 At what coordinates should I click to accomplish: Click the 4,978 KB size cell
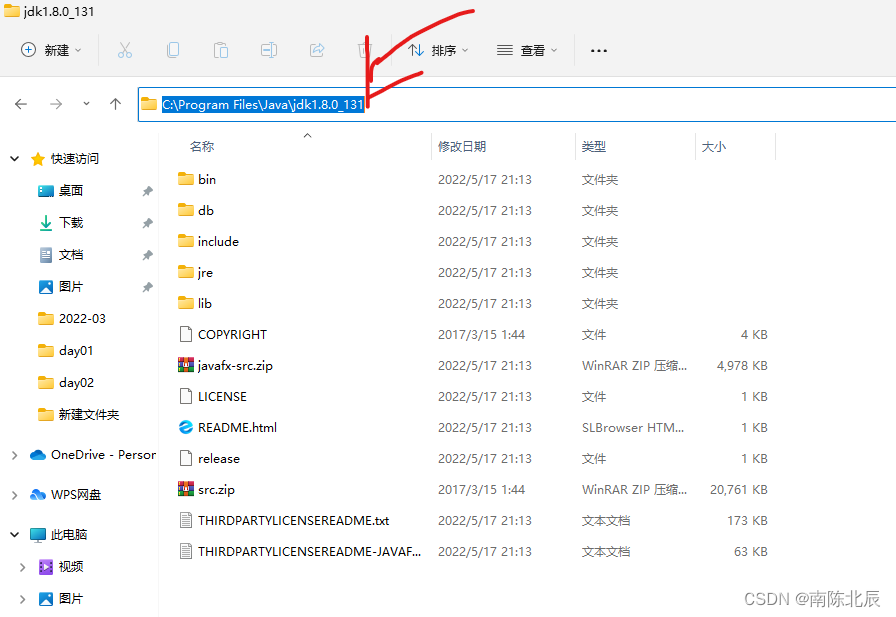(x=742, y=366)
